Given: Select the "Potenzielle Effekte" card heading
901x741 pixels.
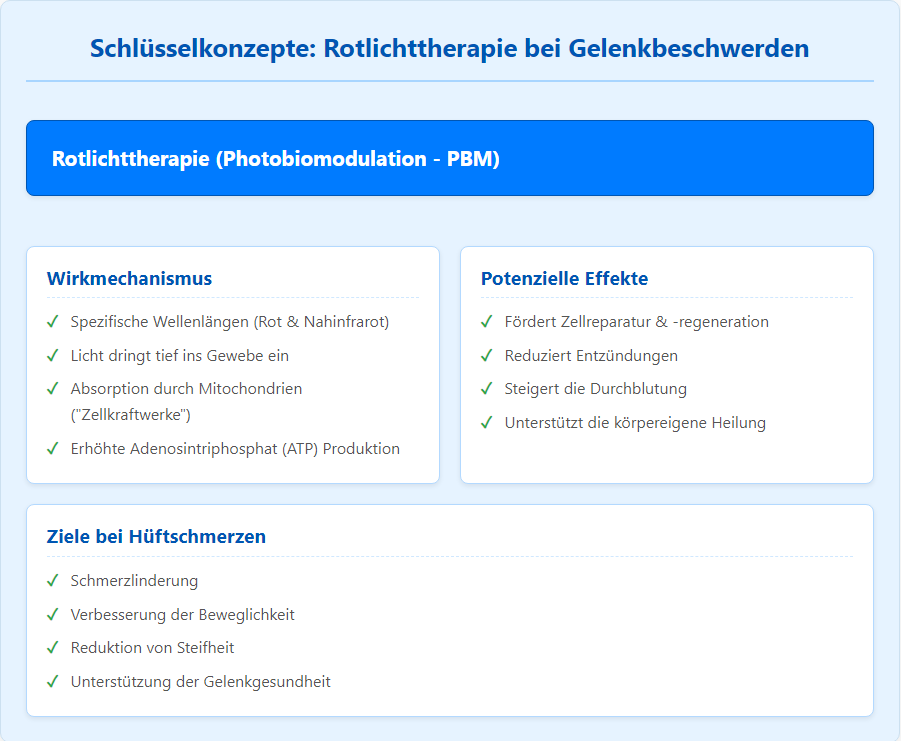Looking at the screenshot, I should coord(564,278).
